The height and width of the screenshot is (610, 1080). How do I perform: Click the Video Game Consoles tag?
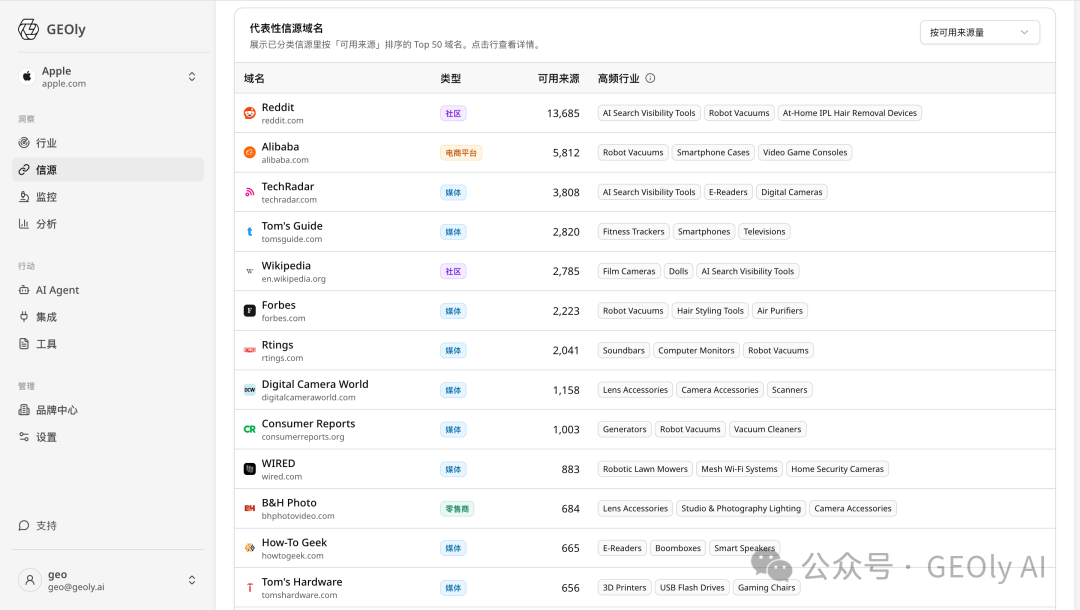pyautogui.click(x=804, y=152)
